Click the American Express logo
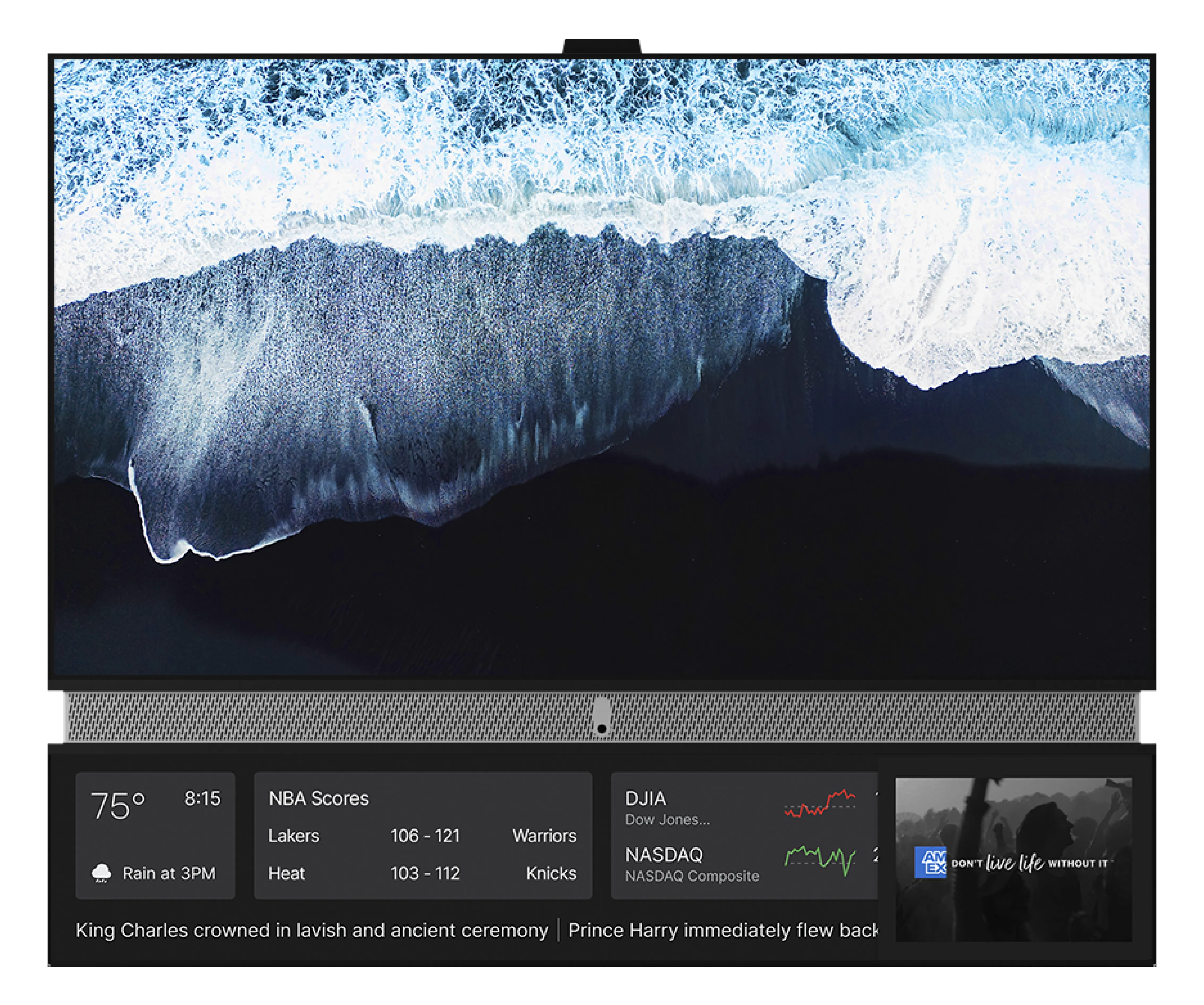Image resolution: width=1204 pixels, height=1005 pixels. click(930, 862)
